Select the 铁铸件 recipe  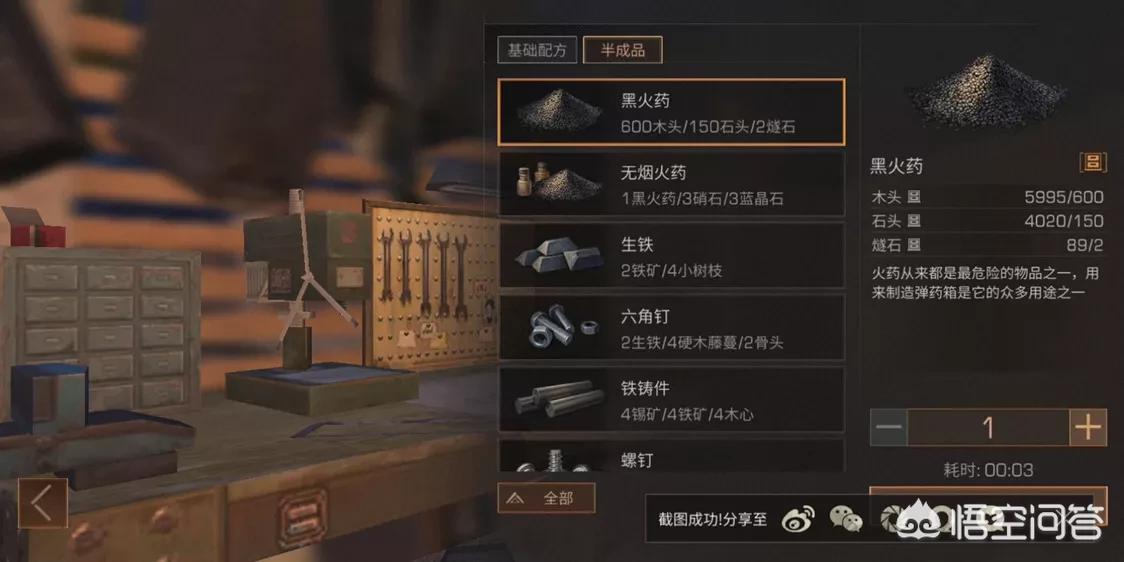pos(672,400)
